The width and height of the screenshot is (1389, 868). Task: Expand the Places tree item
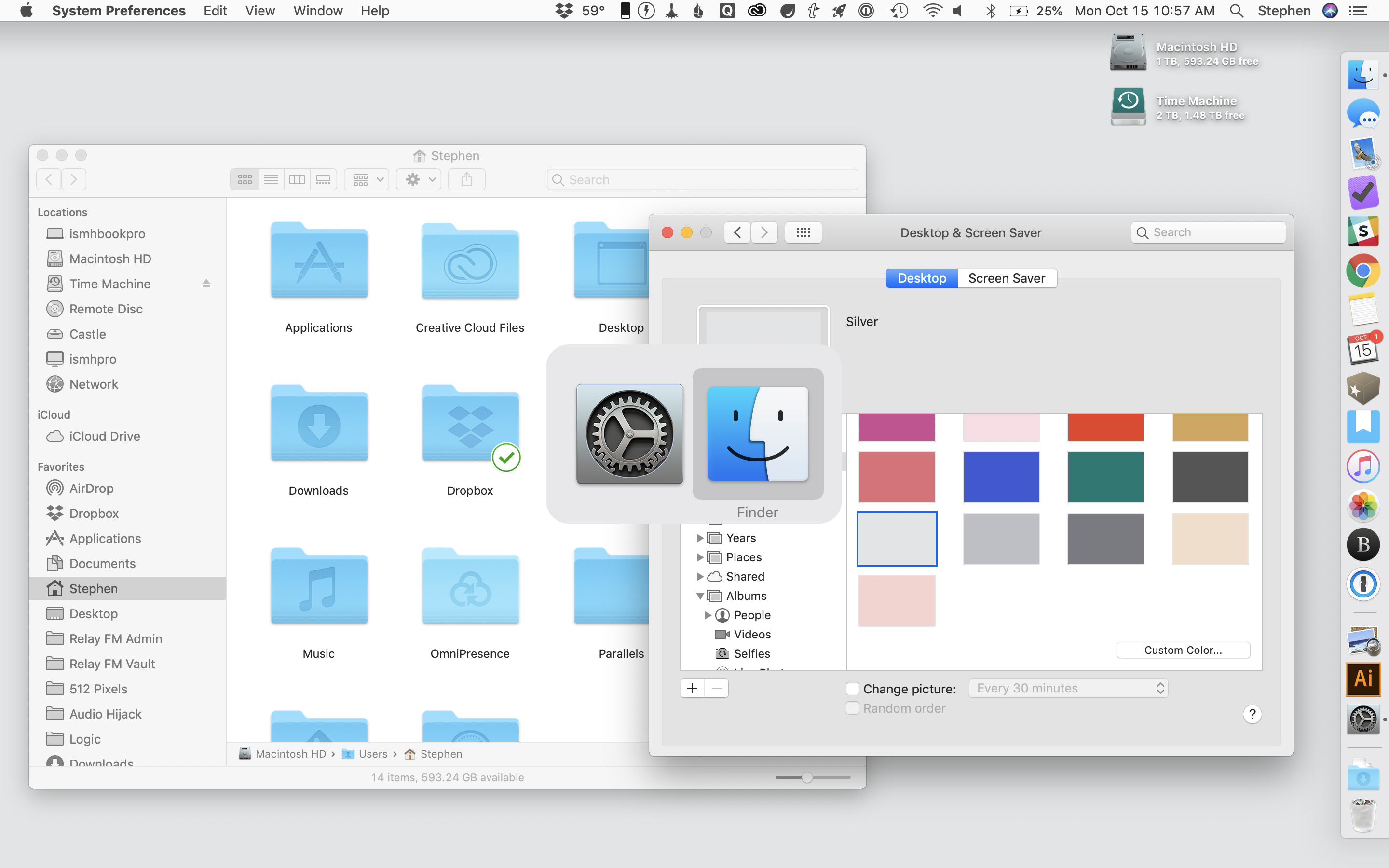click(x=699, y=557)
